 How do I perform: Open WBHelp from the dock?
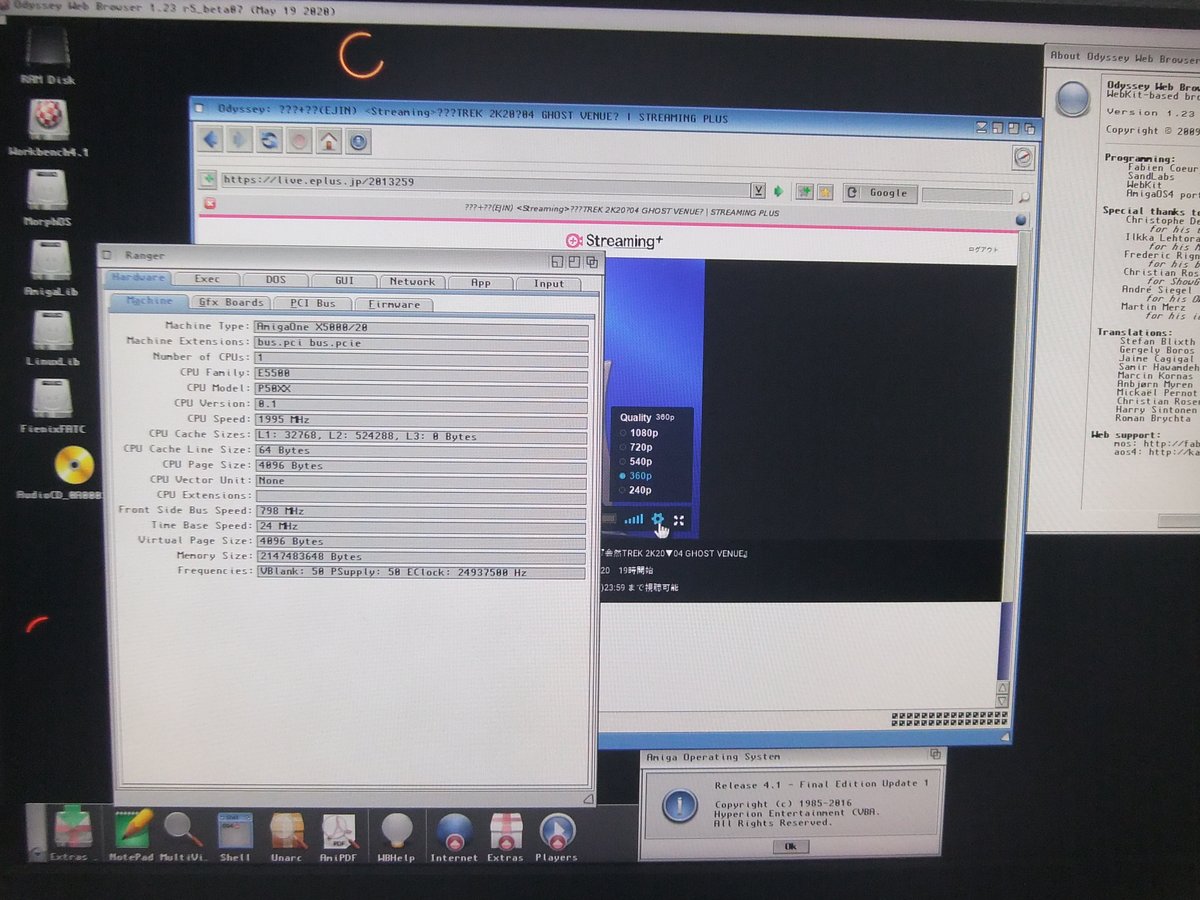pos(397,836)
